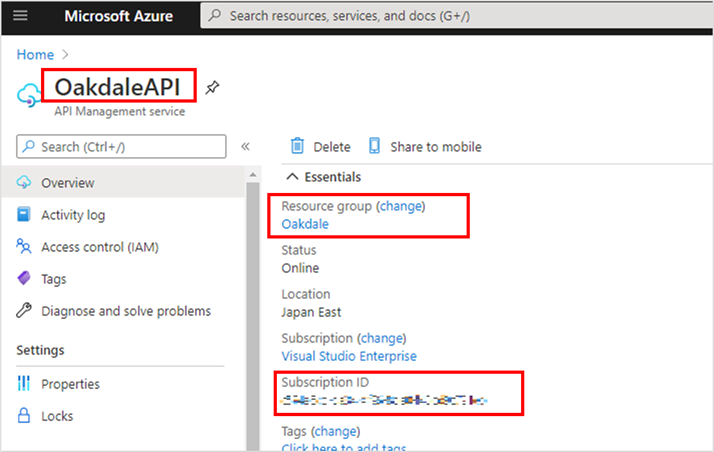
Task: Click the Overview cloud icon
Action: coord(24,183)
